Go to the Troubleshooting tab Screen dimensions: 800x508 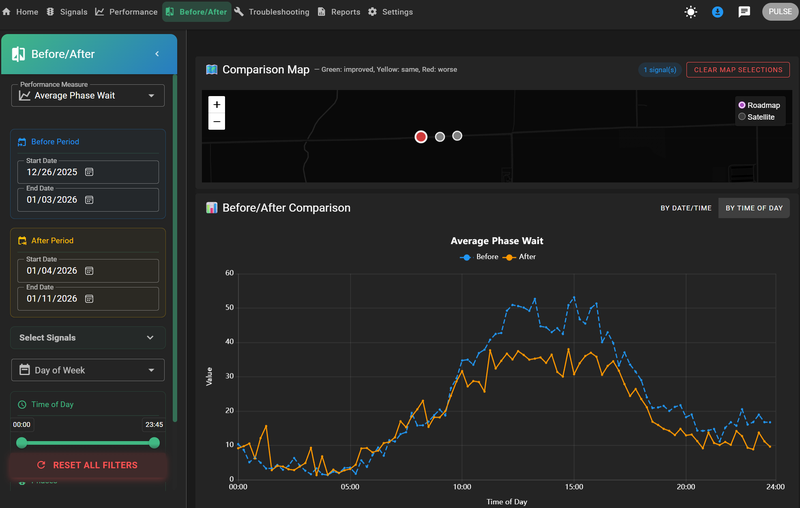click(x=272, y=12)
